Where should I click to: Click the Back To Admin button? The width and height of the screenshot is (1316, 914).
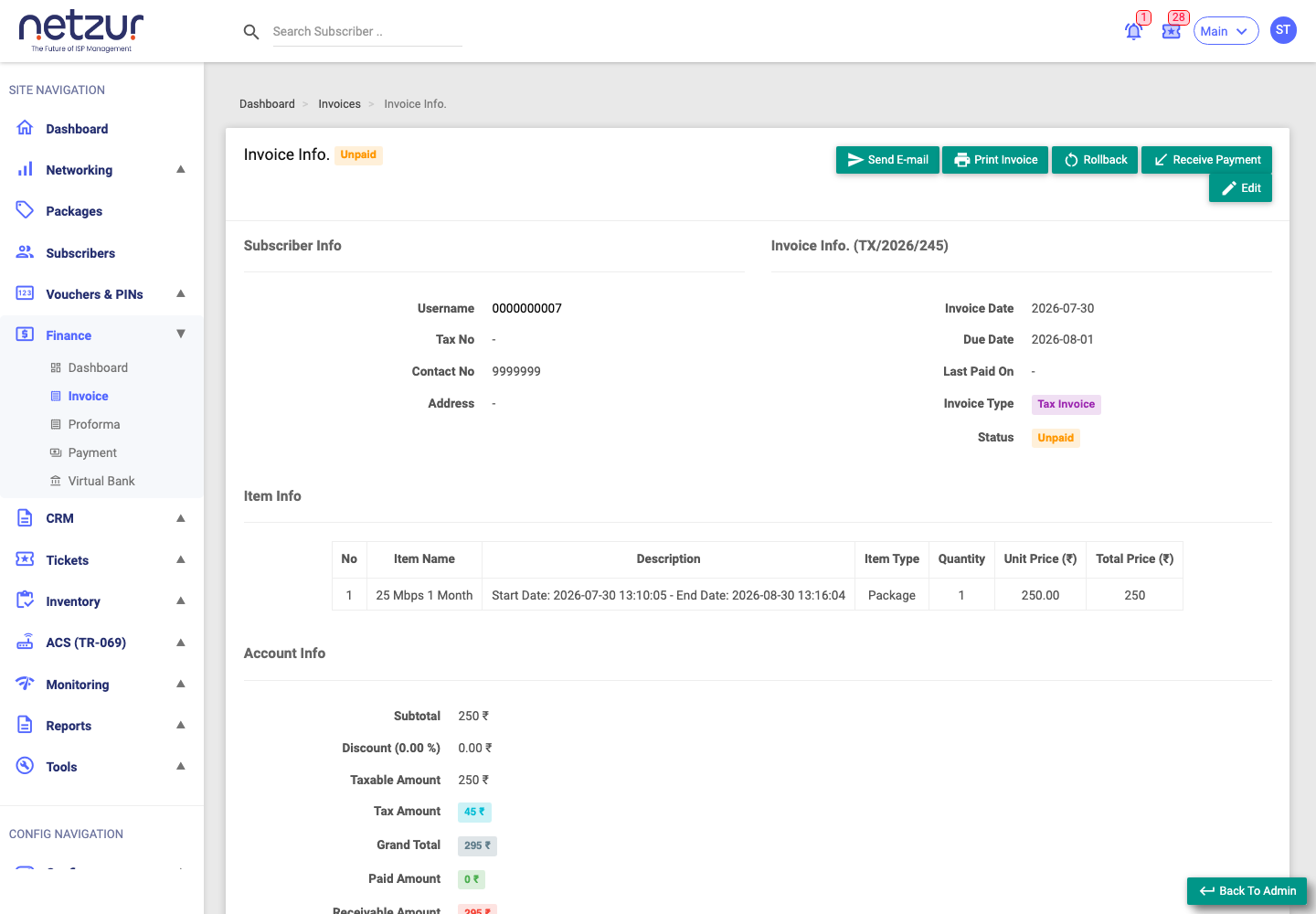pos(1247,891)
